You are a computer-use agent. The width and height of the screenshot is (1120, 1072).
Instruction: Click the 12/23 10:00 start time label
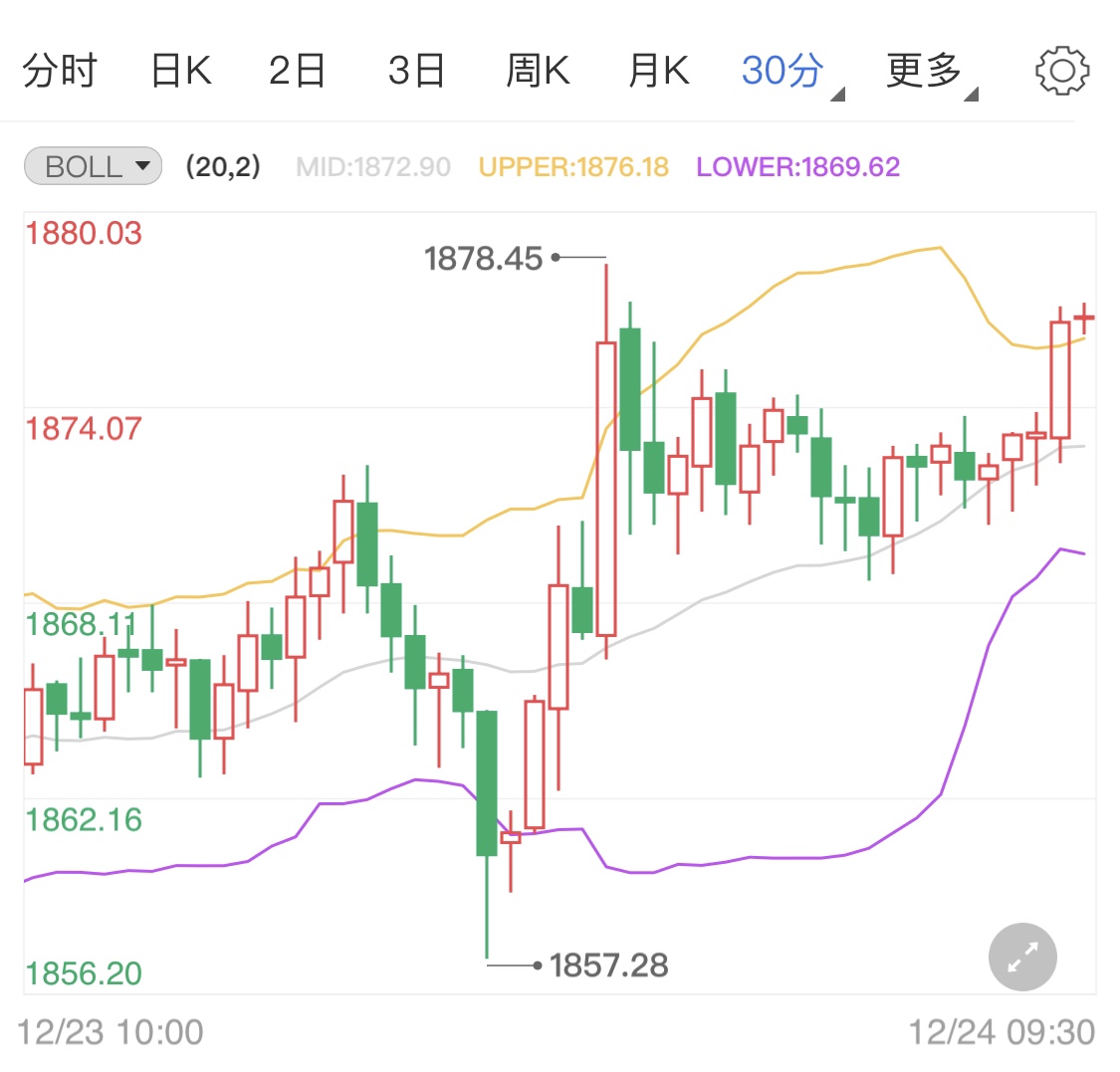[110, 1033]
